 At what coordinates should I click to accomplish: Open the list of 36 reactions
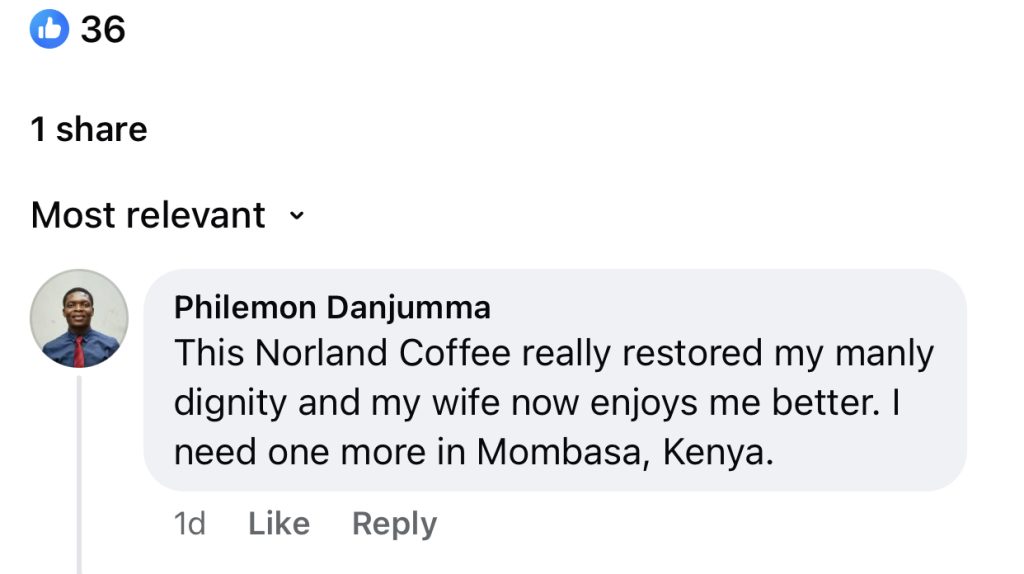coord(102,30)
